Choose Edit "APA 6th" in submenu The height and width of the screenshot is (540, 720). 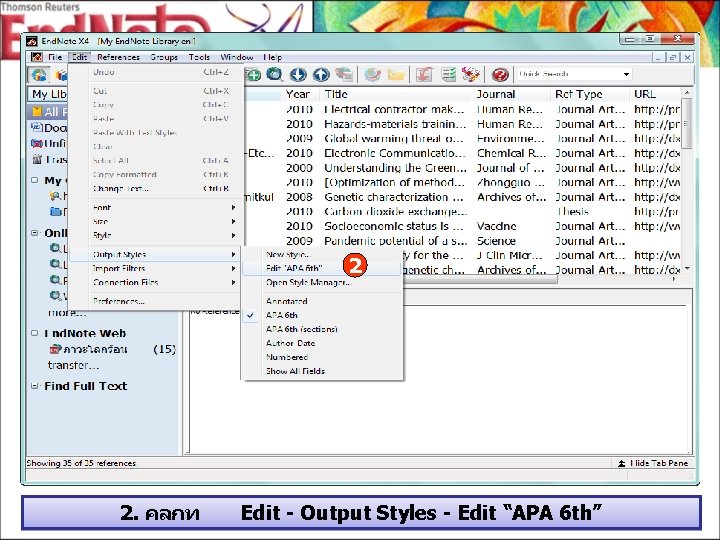[x=323, y=268]
